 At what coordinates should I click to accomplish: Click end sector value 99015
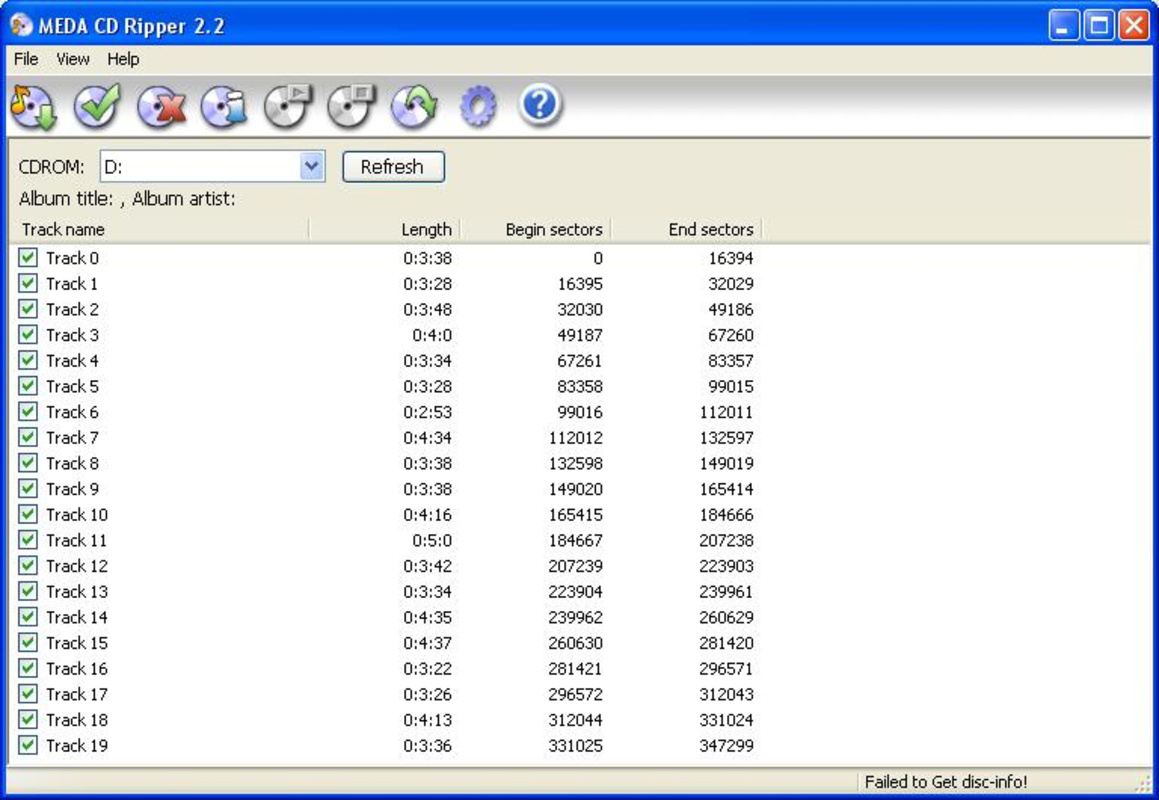point(731,386)
